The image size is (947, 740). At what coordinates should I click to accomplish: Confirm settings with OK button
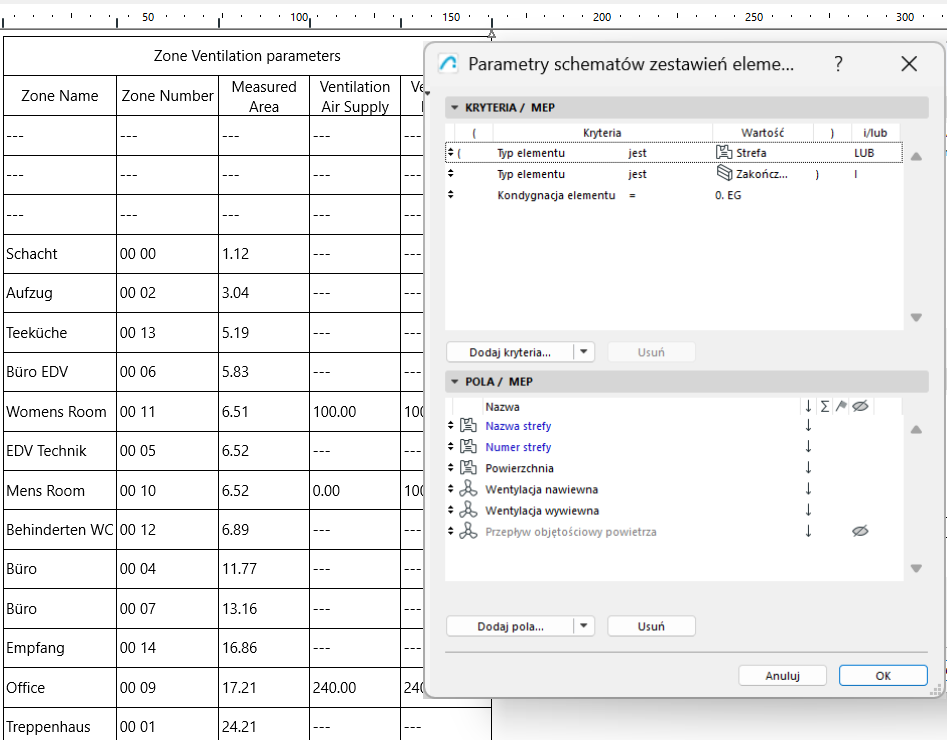[x=883, y=675]
